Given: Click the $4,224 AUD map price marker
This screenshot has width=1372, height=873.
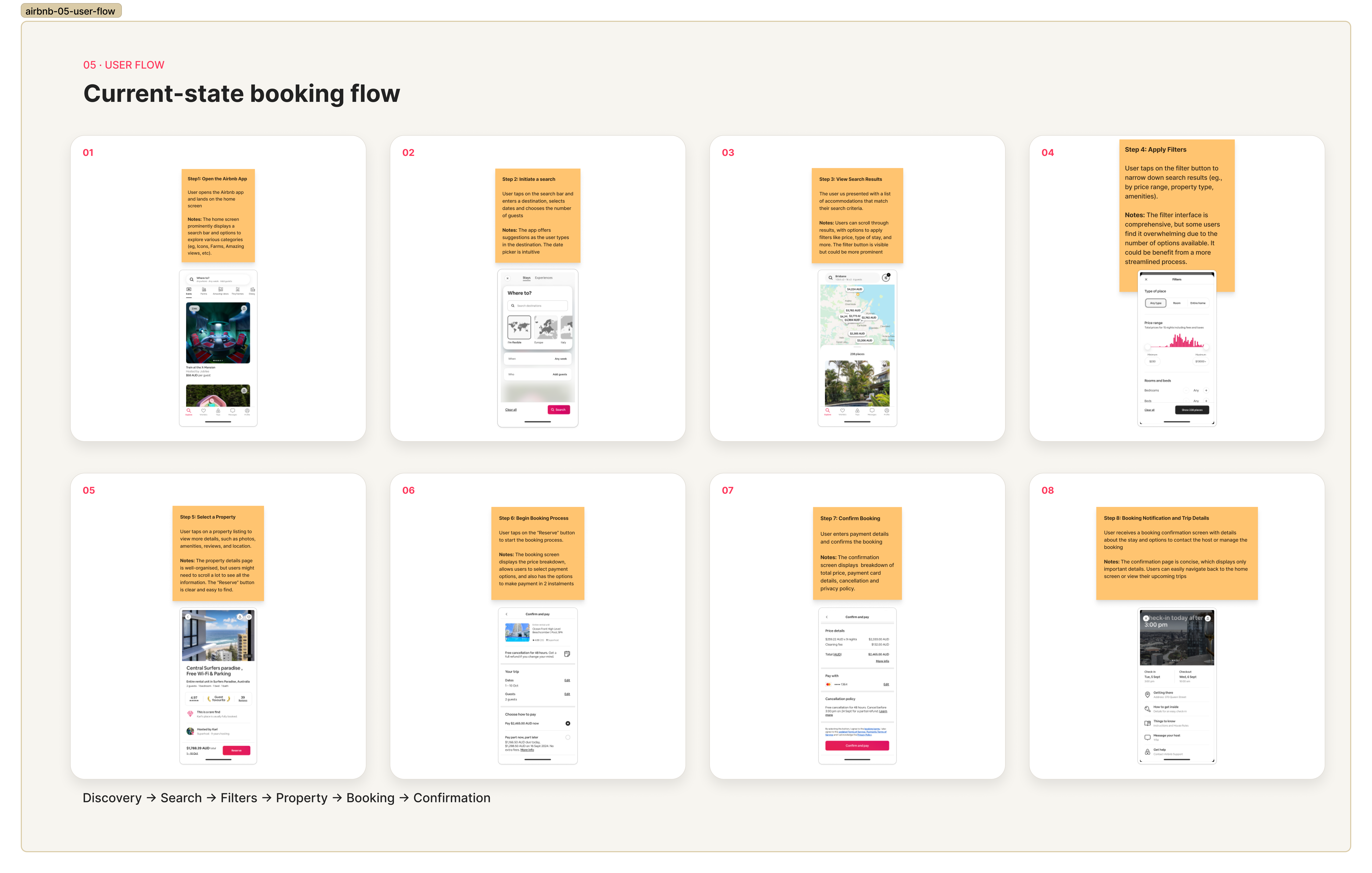Looking at the screenshot, I should tap(855, 289).
